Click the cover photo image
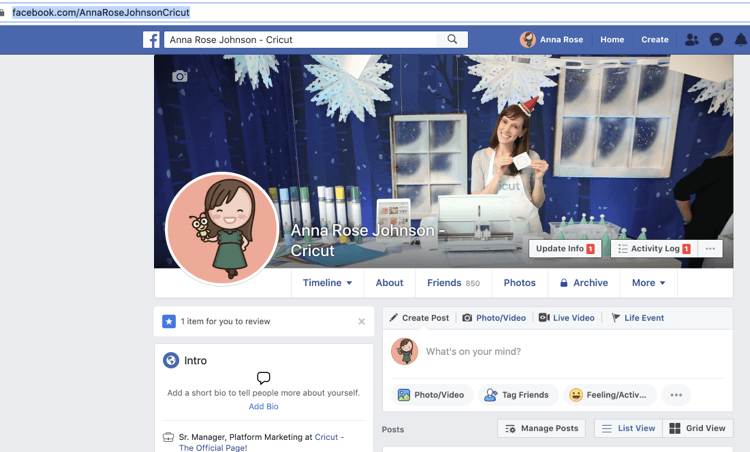Image resolution: width=750 pixels, height=452 pixels. coord(443,161)
